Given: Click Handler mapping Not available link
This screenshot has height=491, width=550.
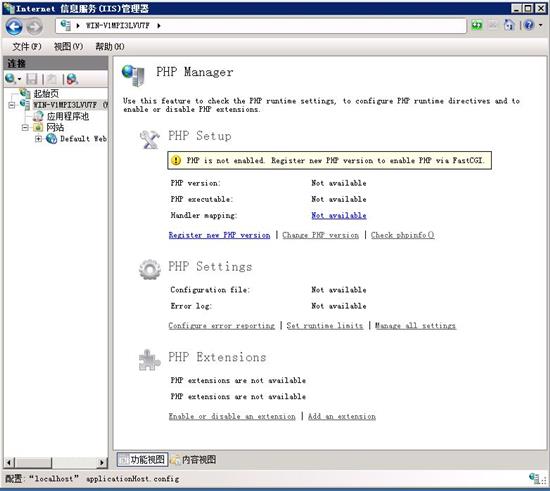Looking at the screenshot, I should click(x=339, y=215).
